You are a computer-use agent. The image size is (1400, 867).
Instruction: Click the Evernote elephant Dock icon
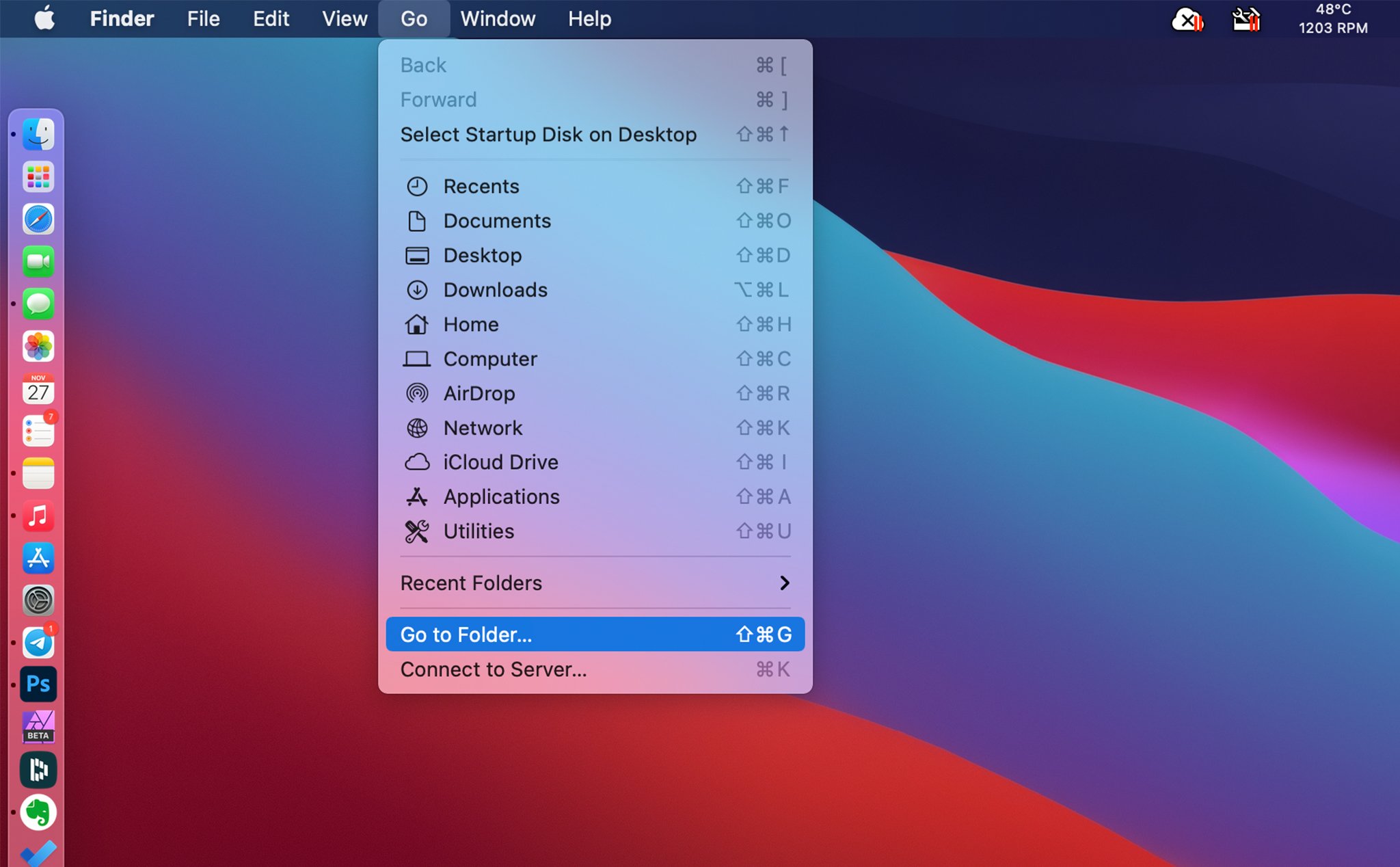point(38,812)
